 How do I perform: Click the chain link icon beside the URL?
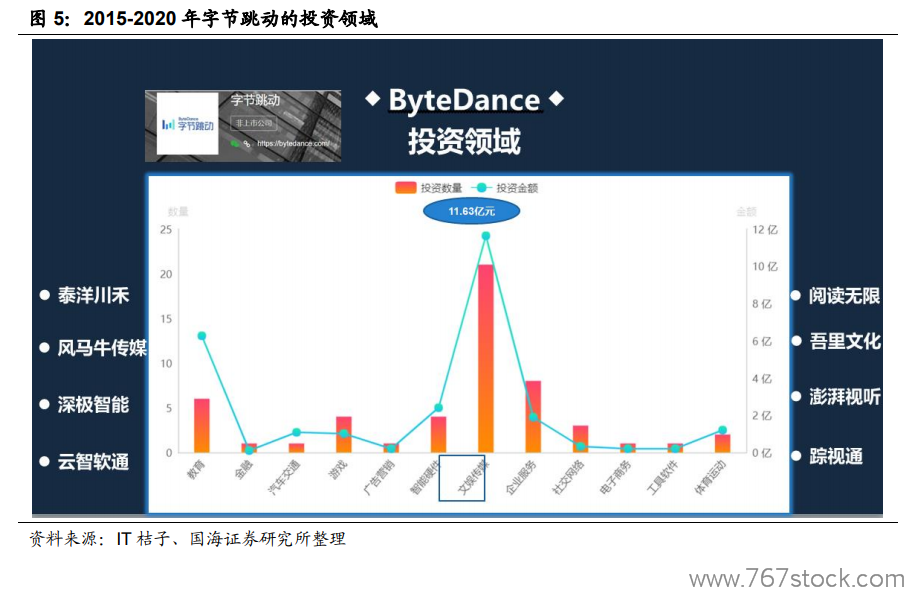(247, 143)
